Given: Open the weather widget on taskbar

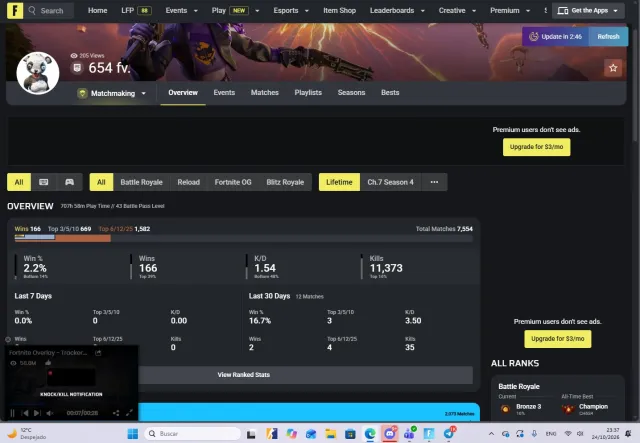Looking at the screenshot, I should click(27, 434).
